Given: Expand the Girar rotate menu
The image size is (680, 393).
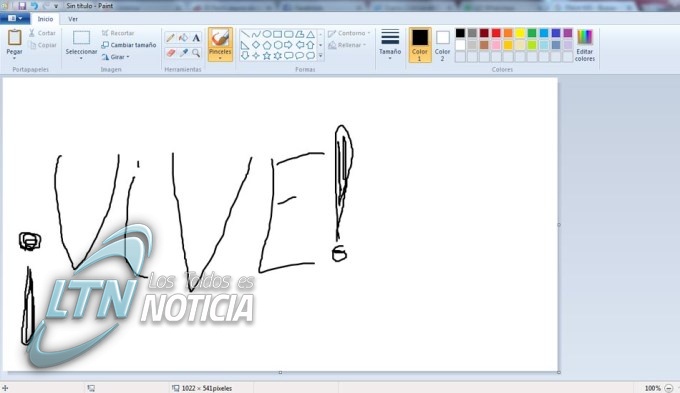Looking at the screenshot, I should 115,57.
